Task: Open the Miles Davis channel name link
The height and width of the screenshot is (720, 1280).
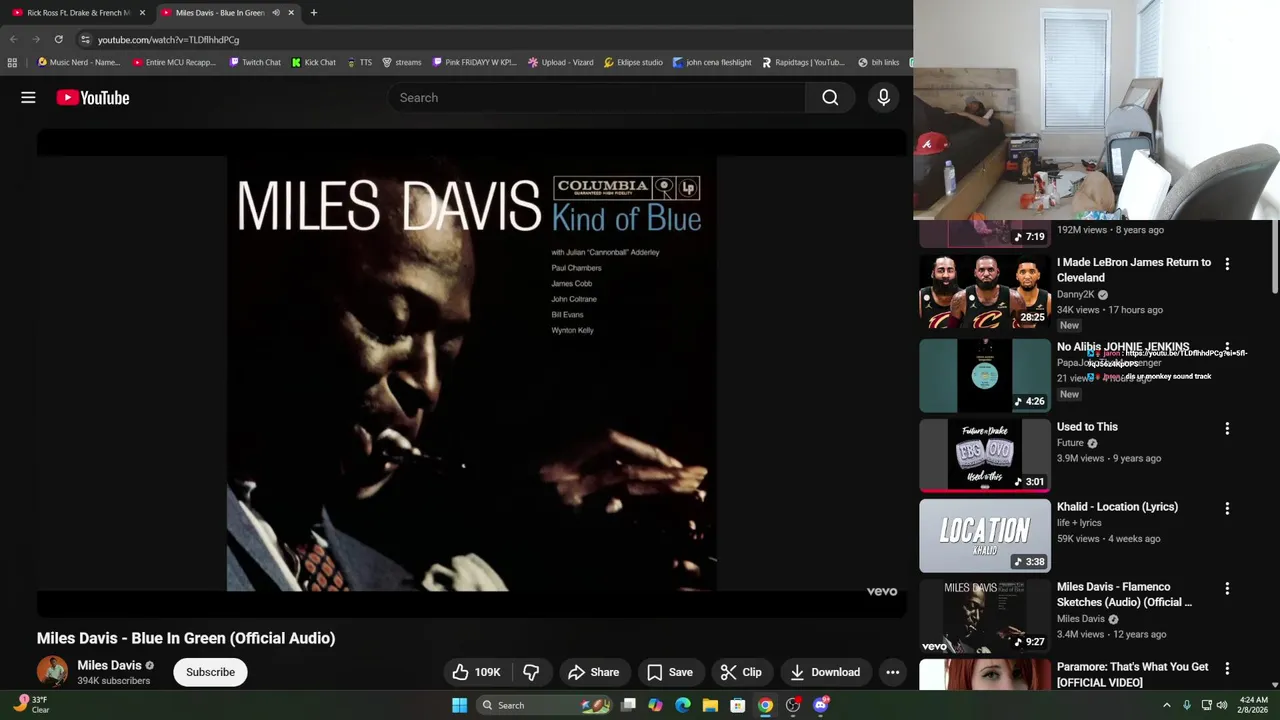Action: coord(109,665)
